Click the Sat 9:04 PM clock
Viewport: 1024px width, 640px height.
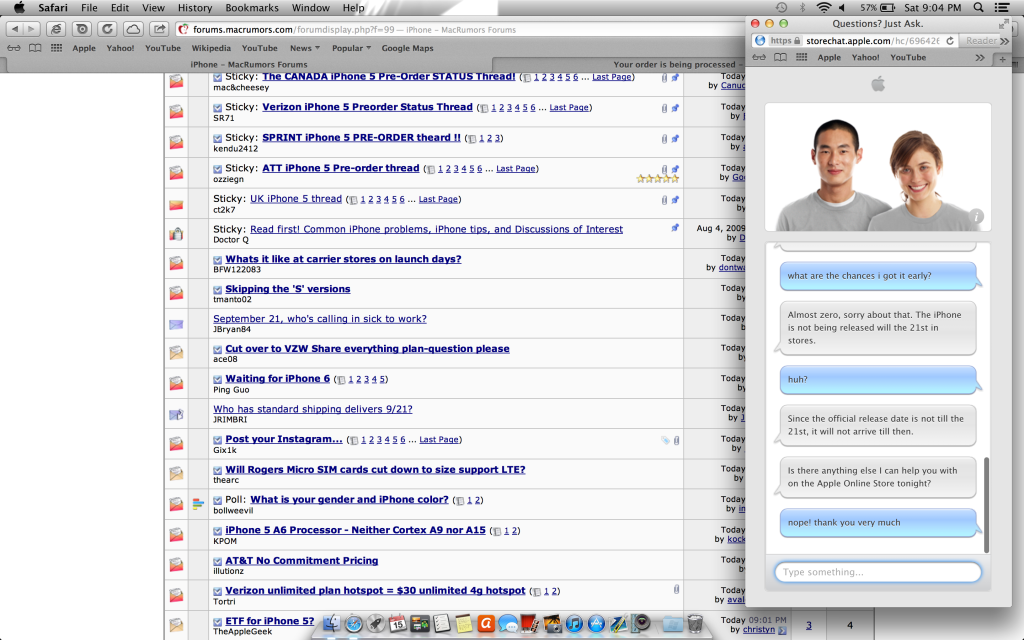[933, 7]
